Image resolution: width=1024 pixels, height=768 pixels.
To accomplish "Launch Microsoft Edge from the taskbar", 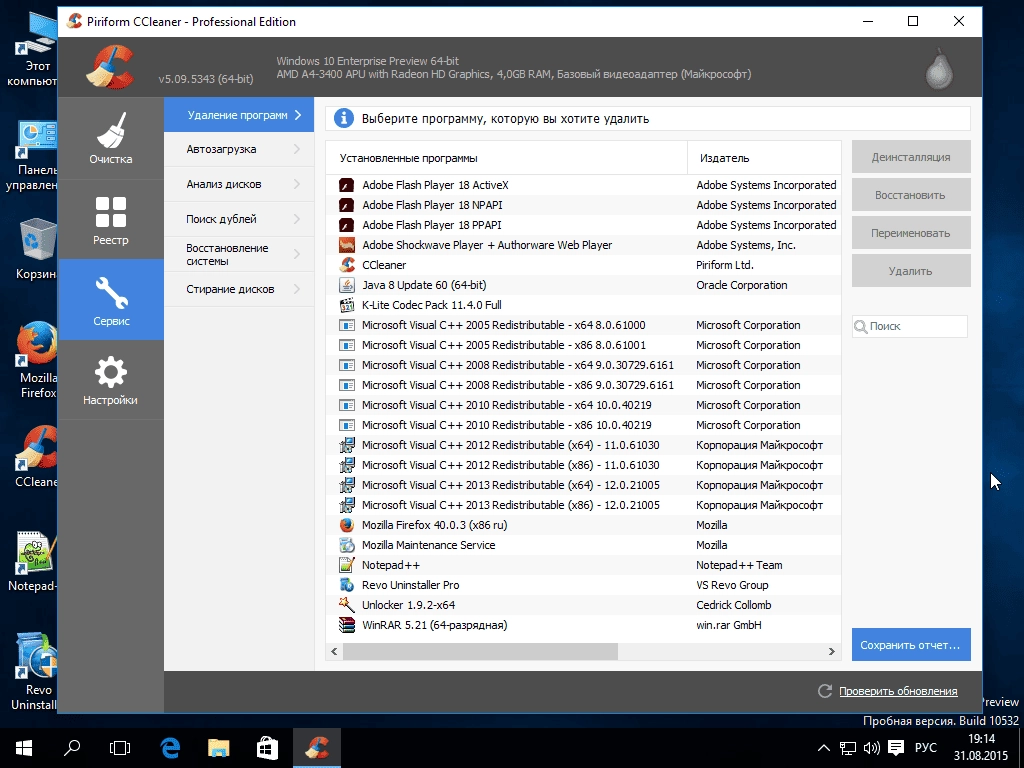I will tap(170, 748).
